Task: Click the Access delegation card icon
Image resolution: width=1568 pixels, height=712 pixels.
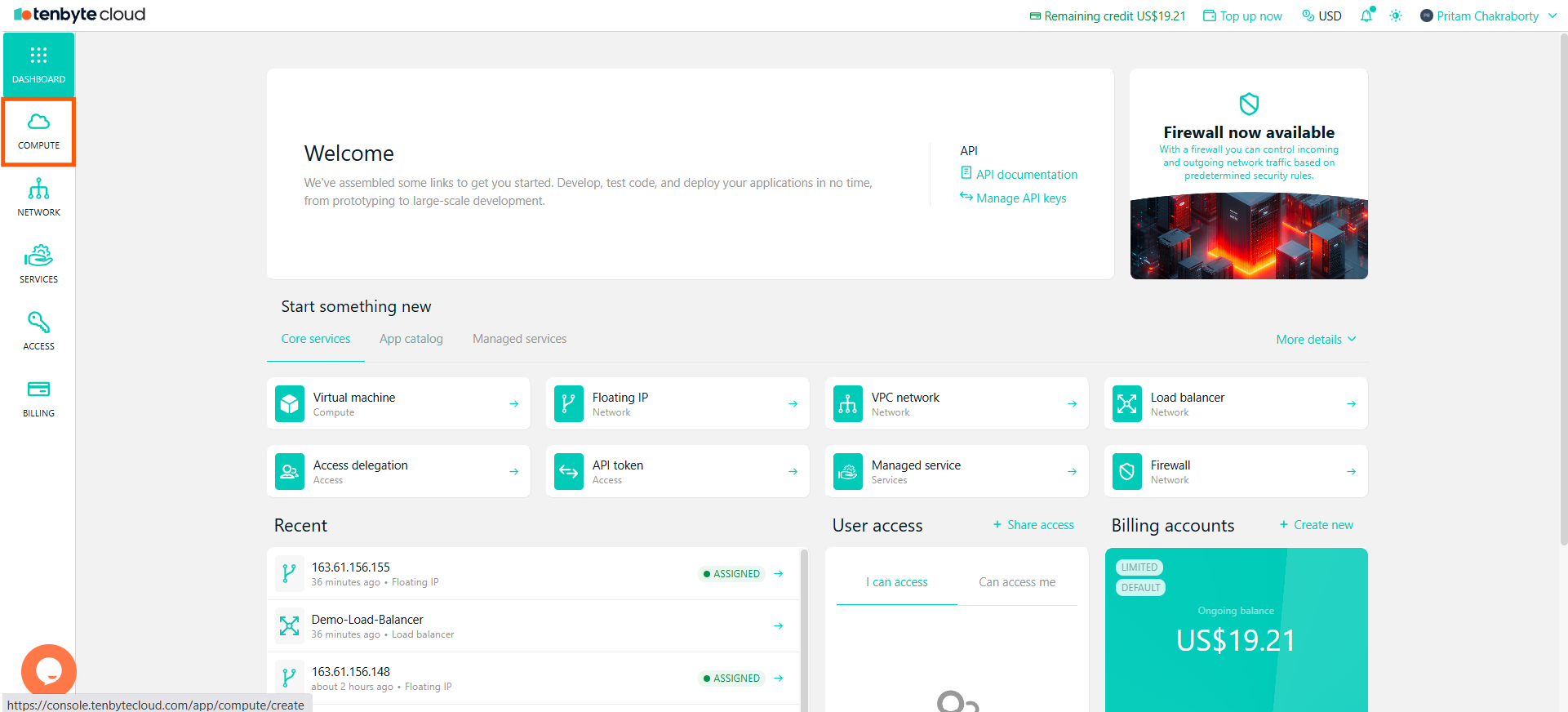Action: point(290,471)
